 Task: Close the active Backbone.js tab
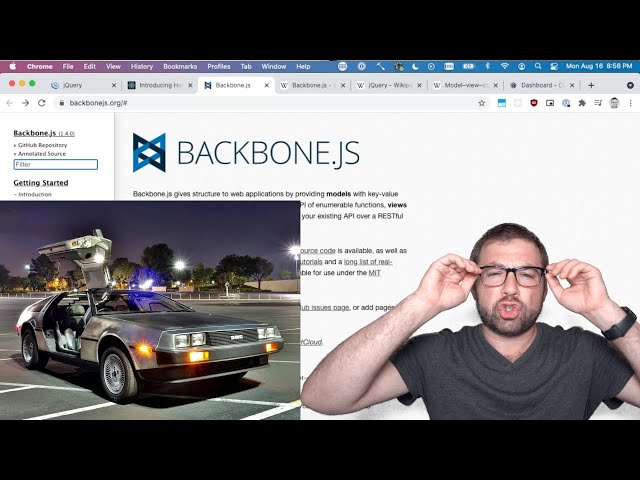pos(267,85)
